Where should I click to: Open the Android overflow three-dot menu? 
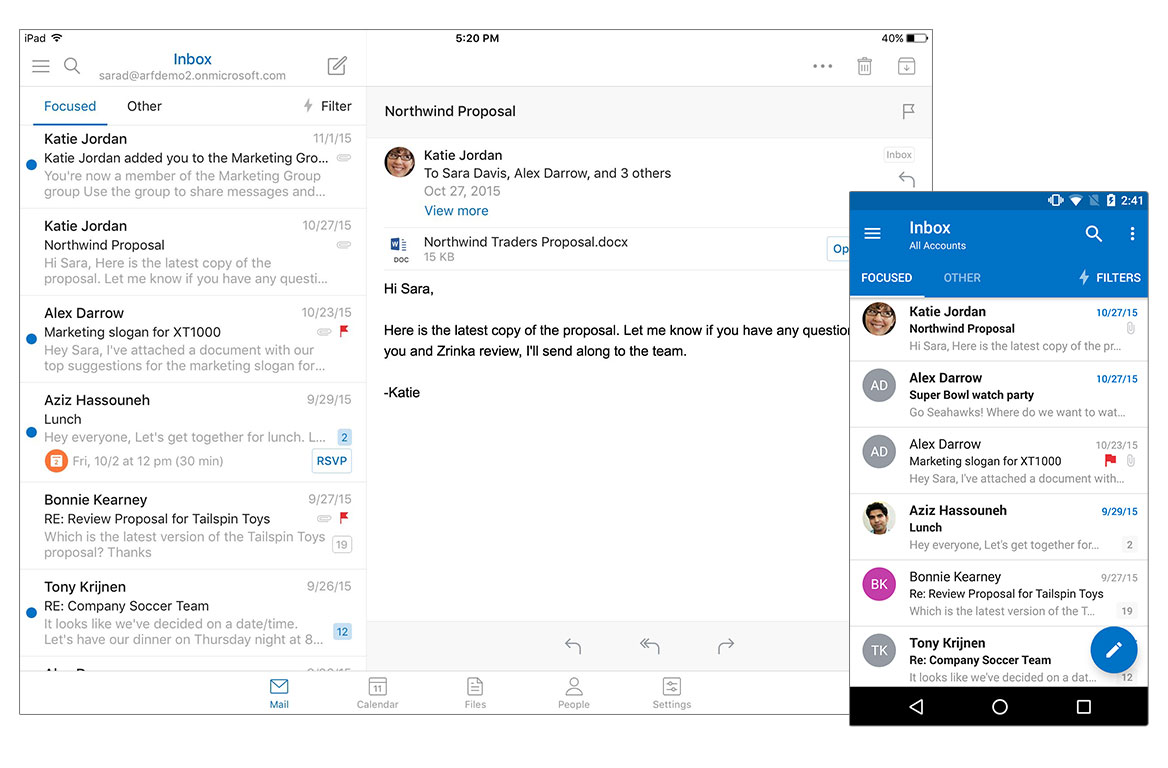pos(1132,233)
